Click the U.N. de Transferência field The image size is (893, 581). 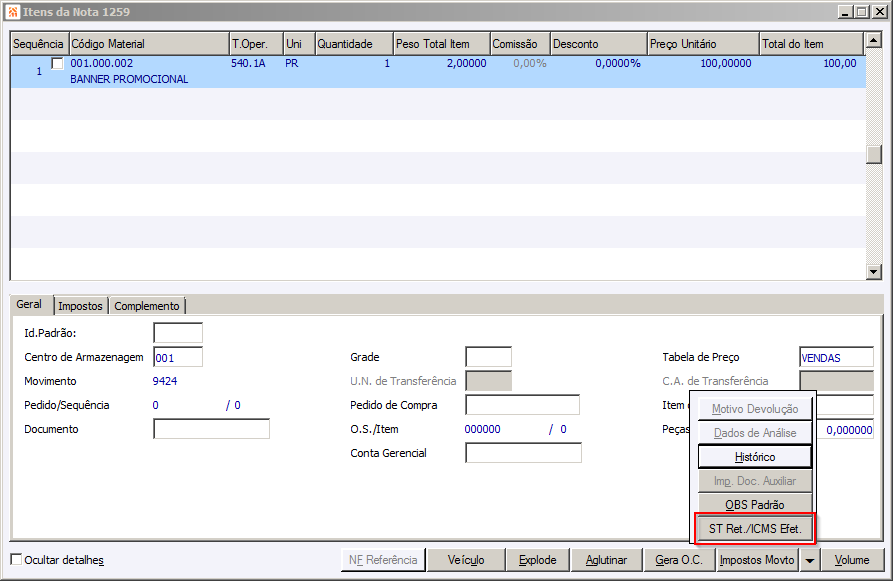pyautogui.click(x=488, y=381)
